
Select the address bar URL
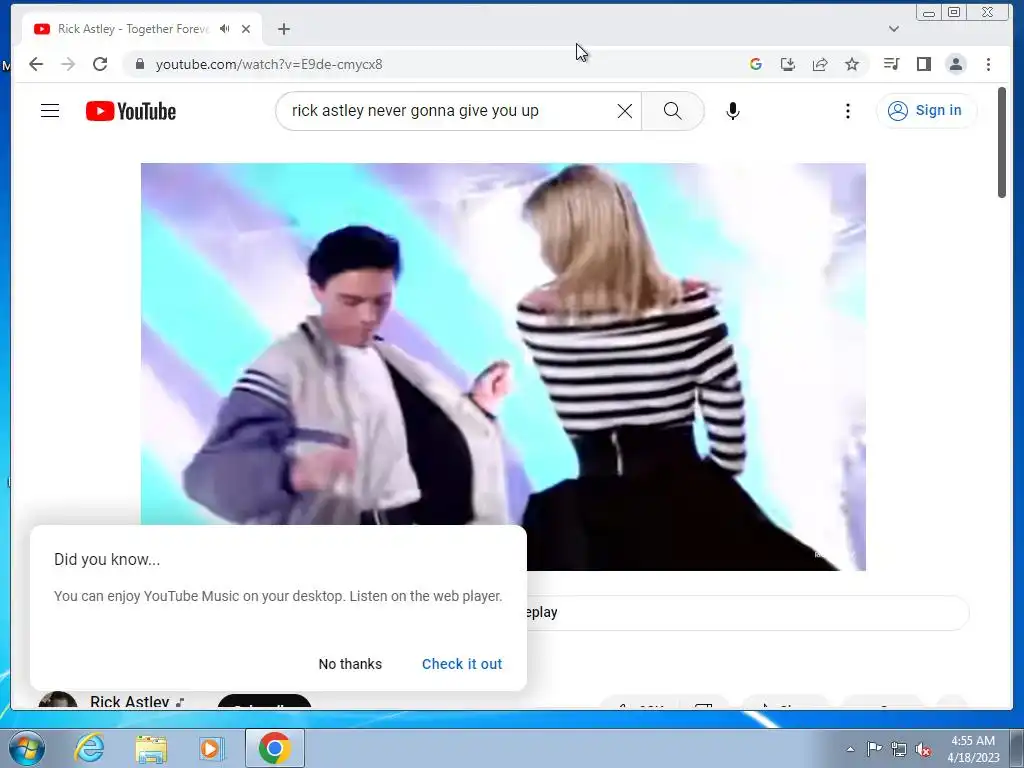[269, 64]
